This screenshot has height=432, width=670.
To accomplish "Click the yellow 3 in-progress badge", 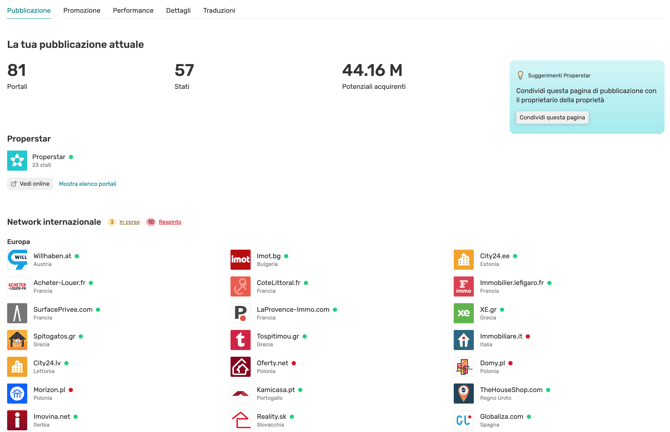I will 112,222.
